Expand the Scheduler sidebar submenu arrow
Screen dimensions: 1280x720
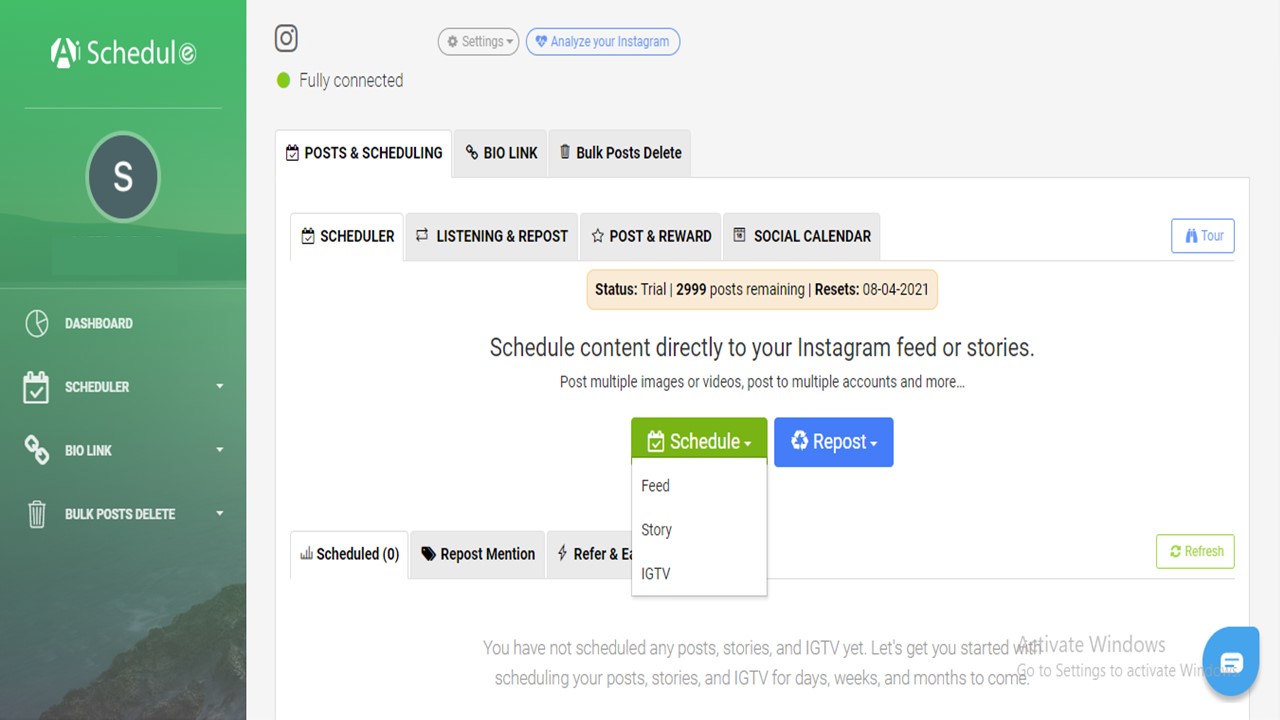220,386
